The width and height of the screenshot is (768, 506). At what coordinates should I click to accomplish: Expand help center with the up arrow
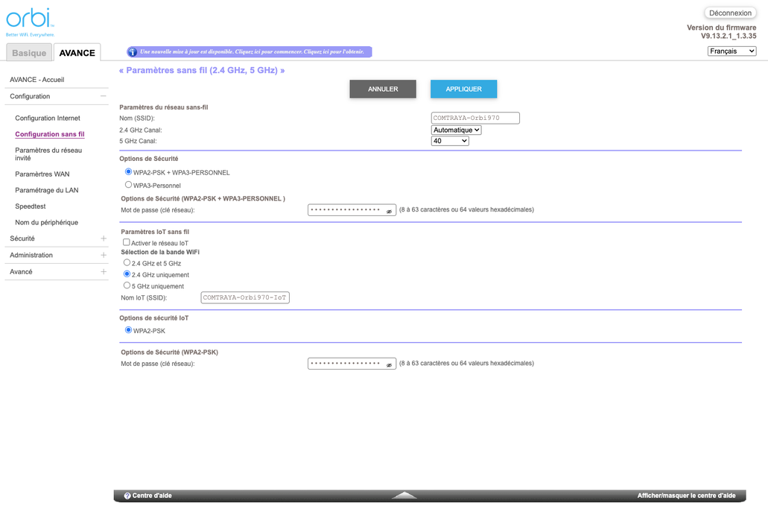[404, 495]
